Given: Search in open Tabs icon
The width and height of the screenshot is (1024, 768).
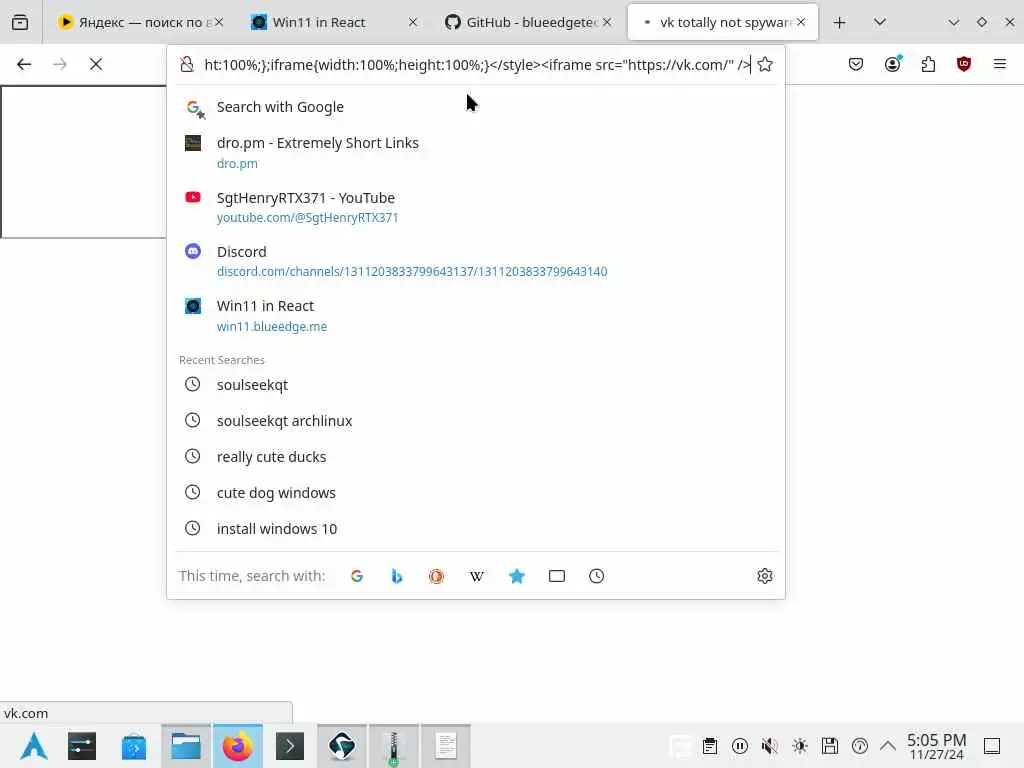Looking at the screenshot, I should (556, 576).
